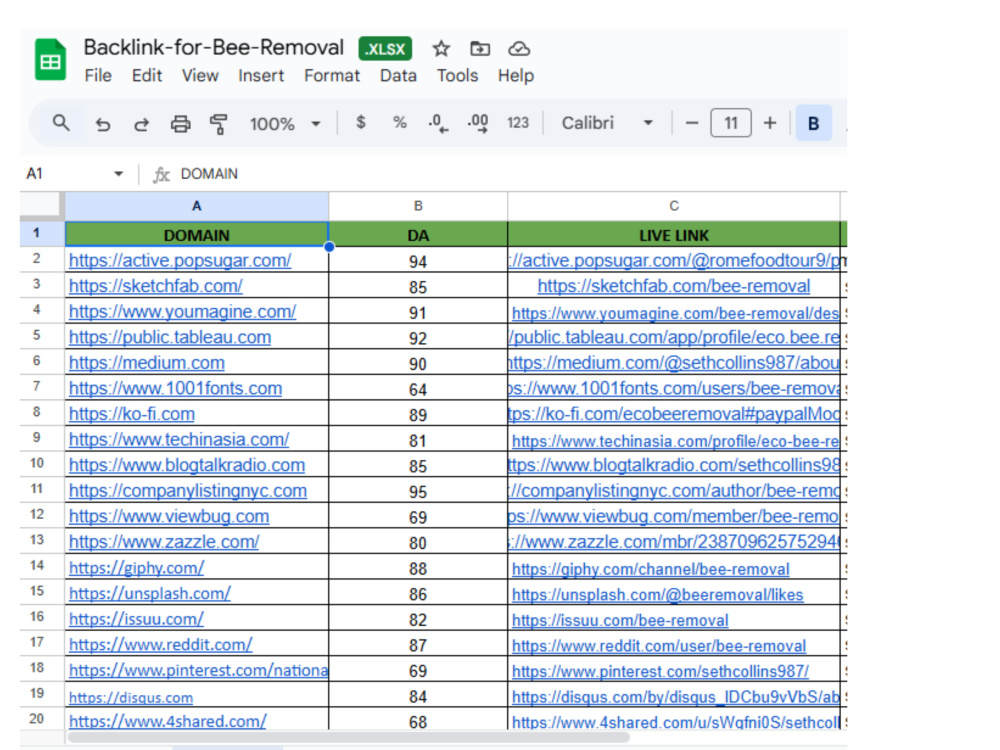Screen dimensions: 1000x750
Task: Open the Data menu
Action: click(398, 75)
